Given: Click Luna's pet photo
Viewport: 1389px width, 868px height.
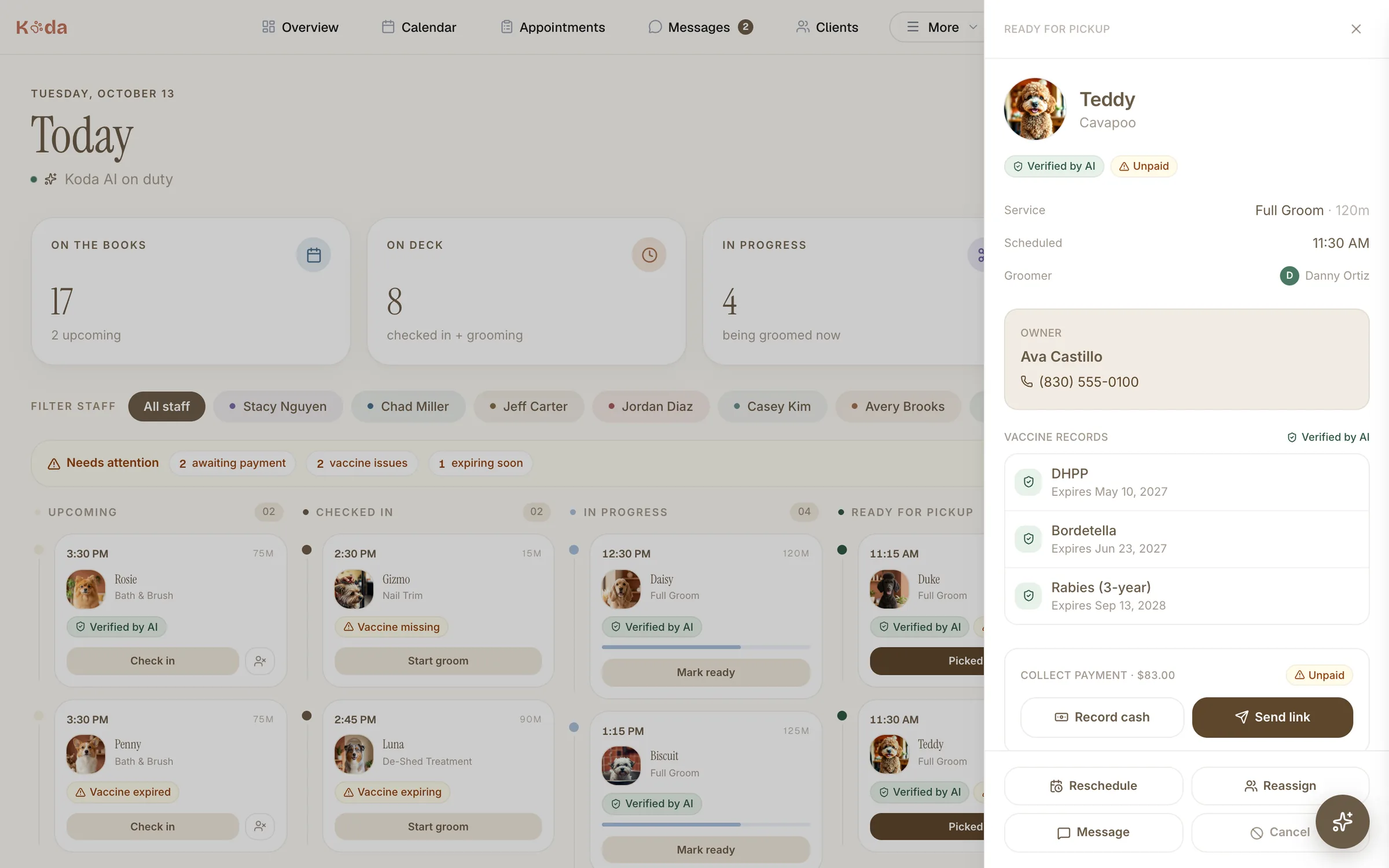Looking at the screenshot, I should click(354, 754).
